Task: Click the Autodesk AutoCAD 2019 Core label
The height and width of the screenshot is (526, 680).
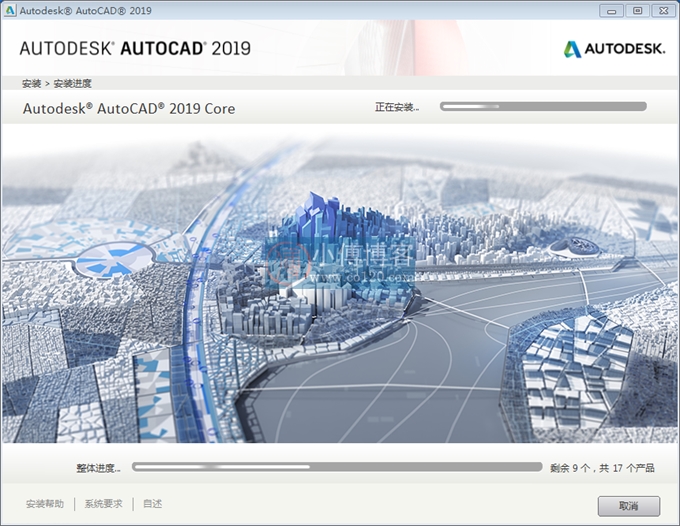Action: 129,108
